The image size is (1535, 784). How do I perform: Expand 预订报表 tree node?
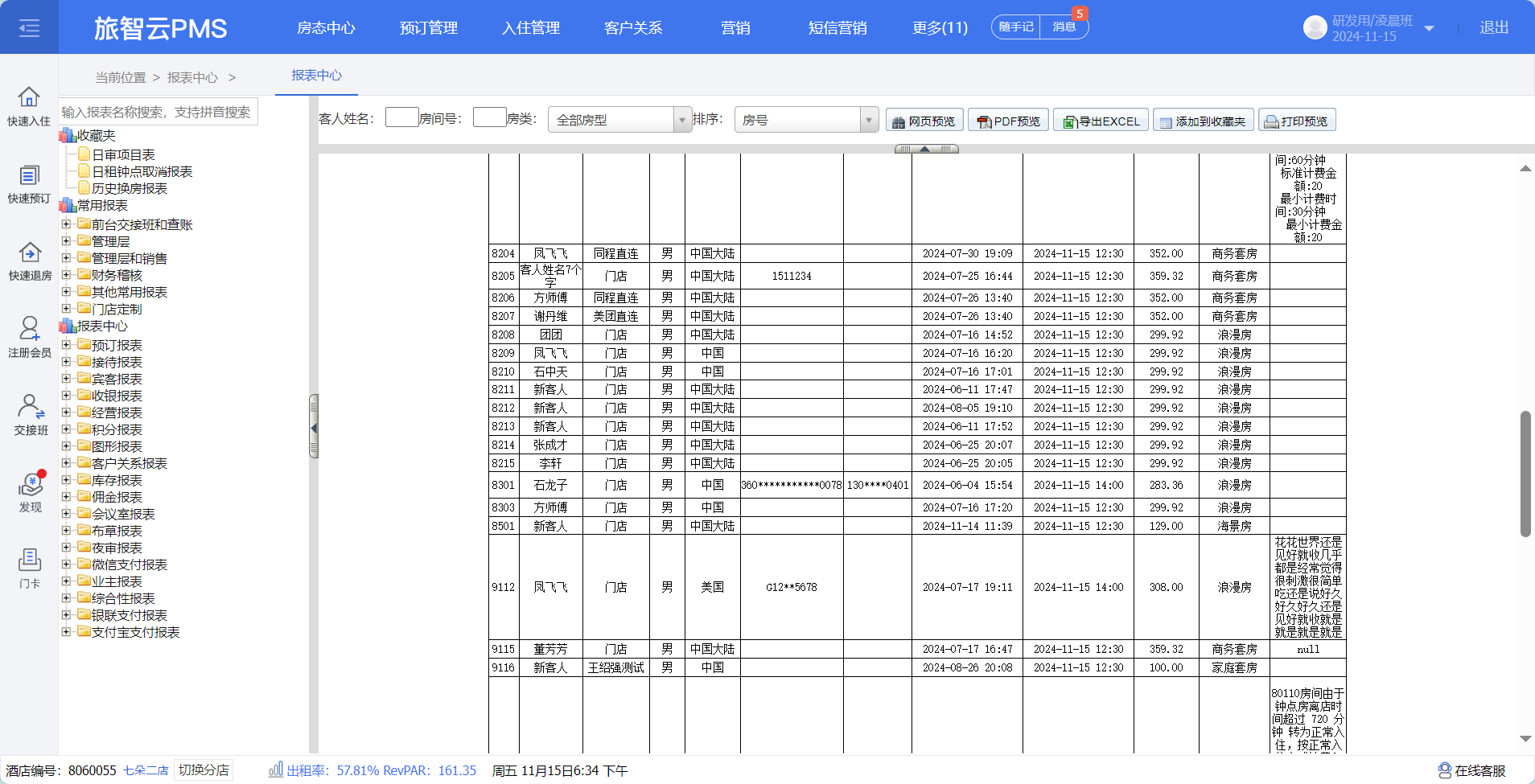[66, 345]
